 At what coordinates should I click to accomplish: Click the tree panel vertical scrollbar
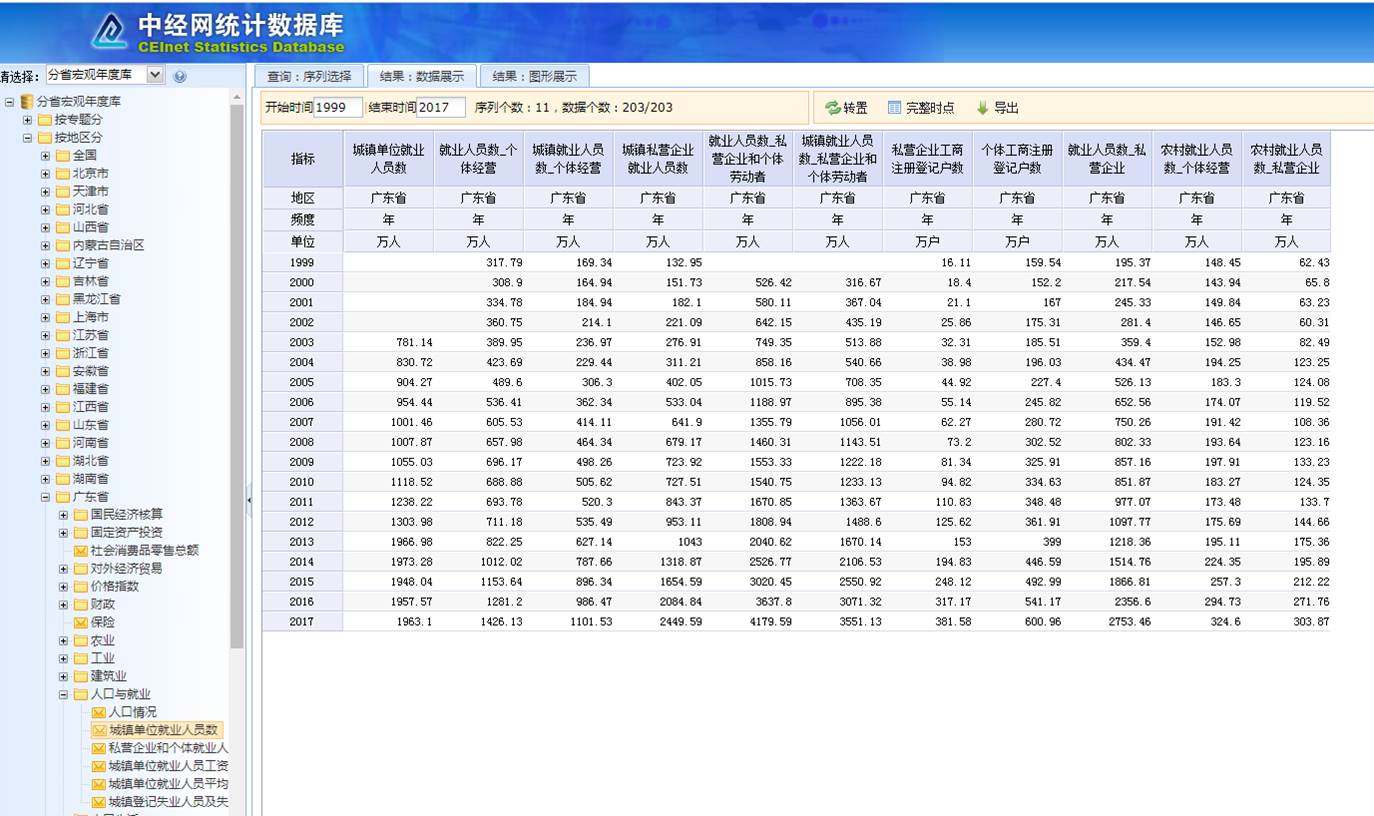tap(237, 375)
